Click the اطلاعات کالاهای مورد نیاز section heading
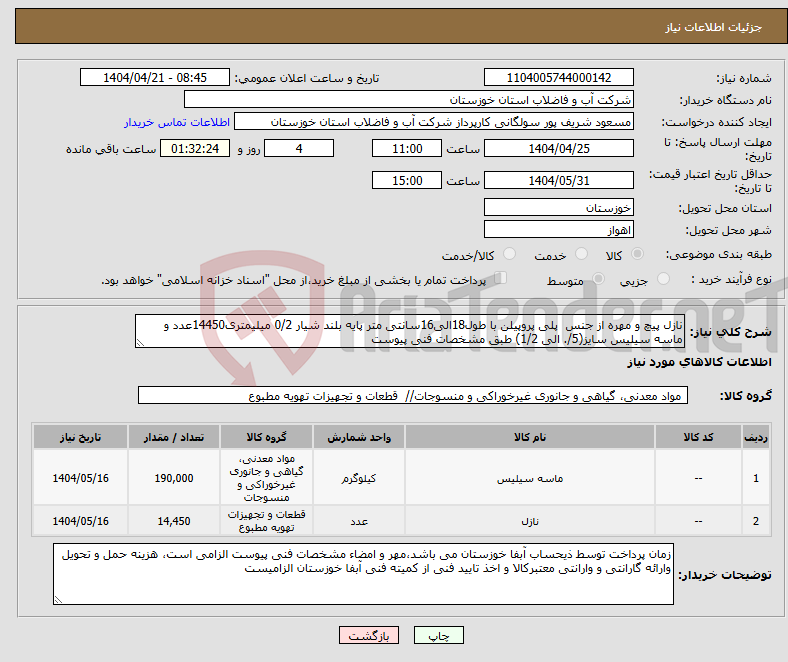The image size is (788, 662). coord(699,362)
